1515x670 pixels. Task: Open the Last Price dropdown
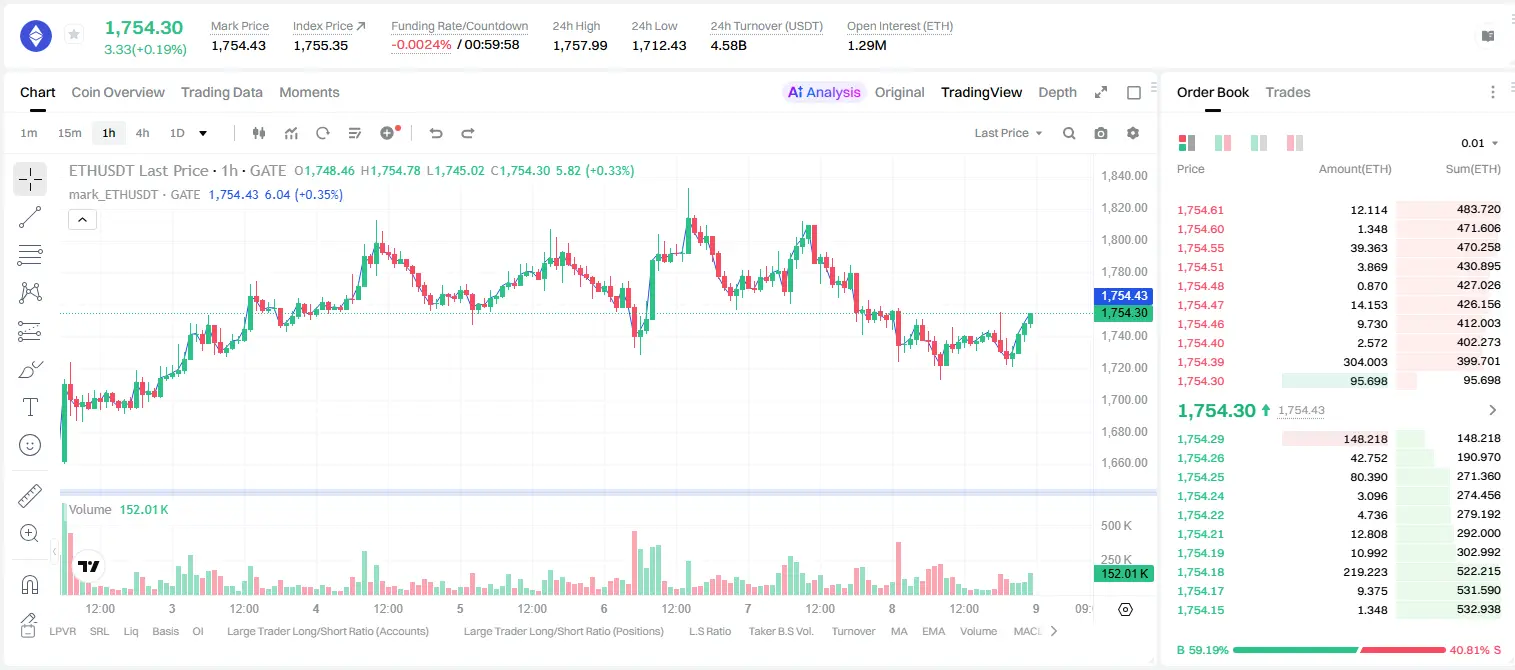(1008, 133)
